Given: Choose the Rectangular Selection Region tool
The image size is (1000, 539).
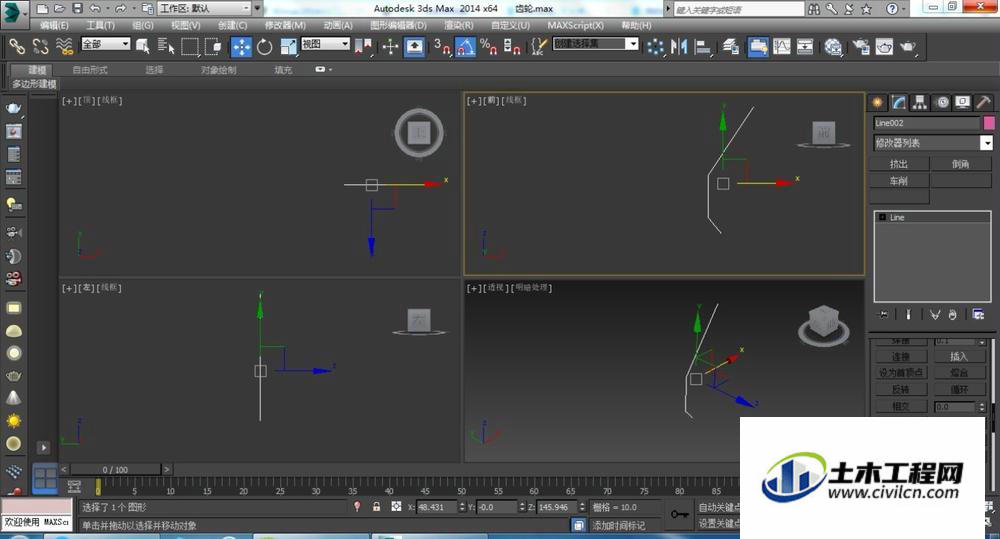Looking at the screenshot, I should [x=190, y=46].
